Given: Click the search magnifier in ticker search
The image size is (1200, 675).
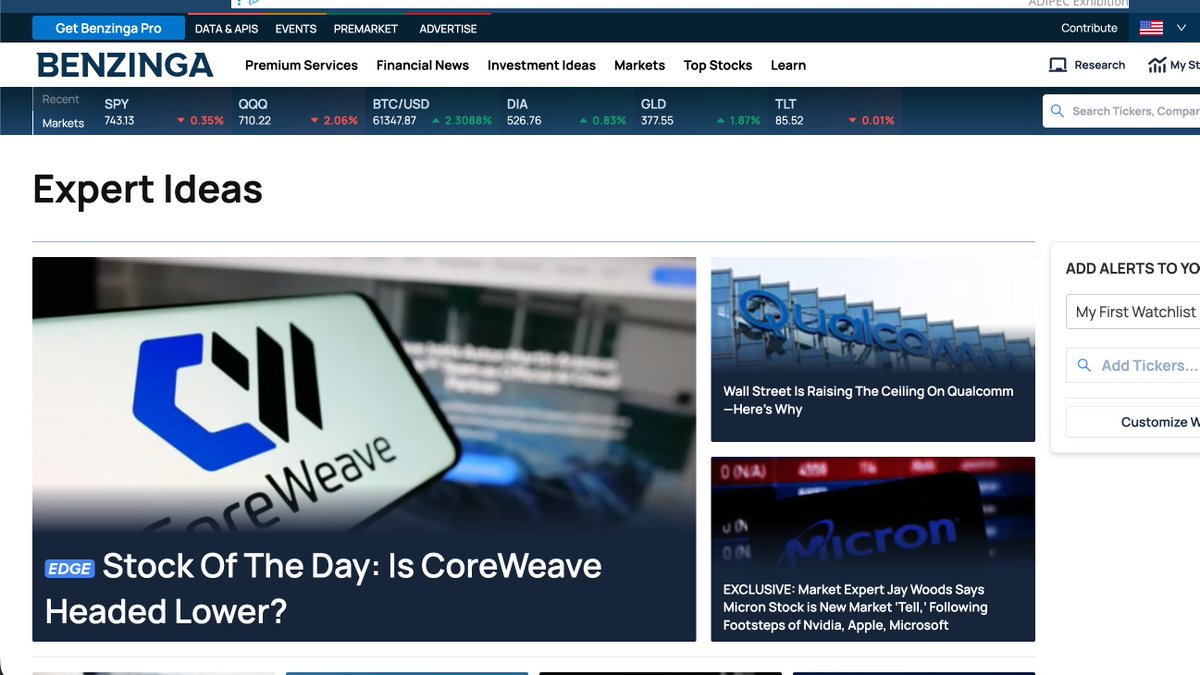Looking at the screenshot, I should point(1057,111).
